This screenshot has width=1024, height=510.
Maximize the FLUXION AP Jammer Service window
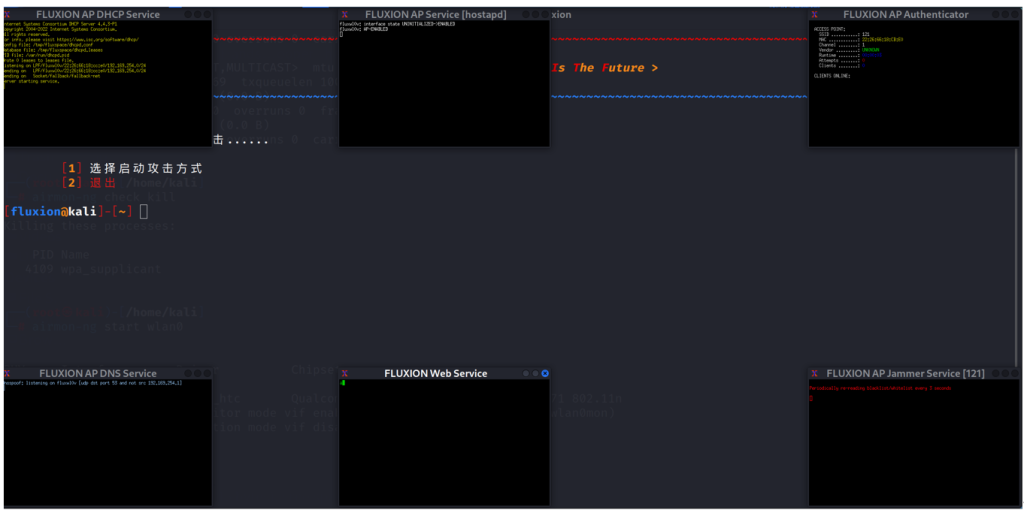tap(1004, 374)
